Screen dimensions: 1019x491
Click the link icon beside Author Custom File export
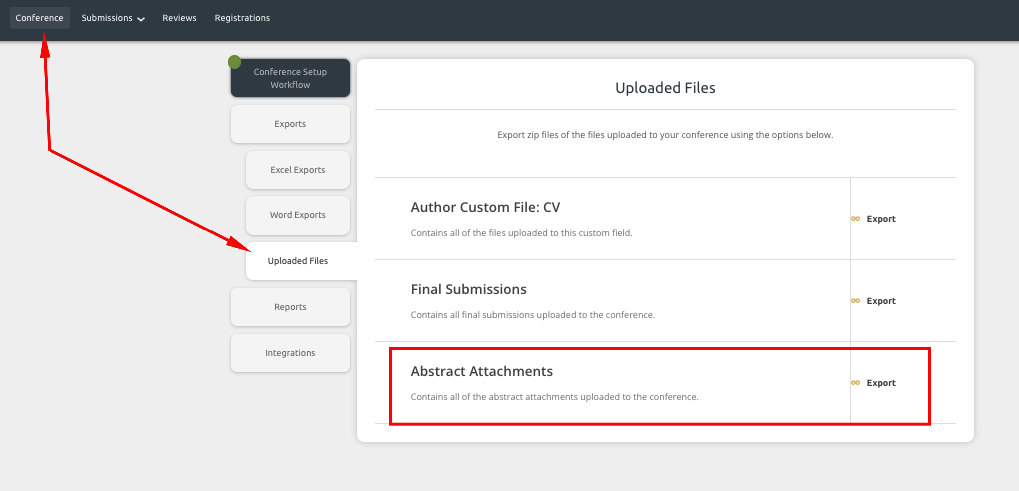point(855,219)
